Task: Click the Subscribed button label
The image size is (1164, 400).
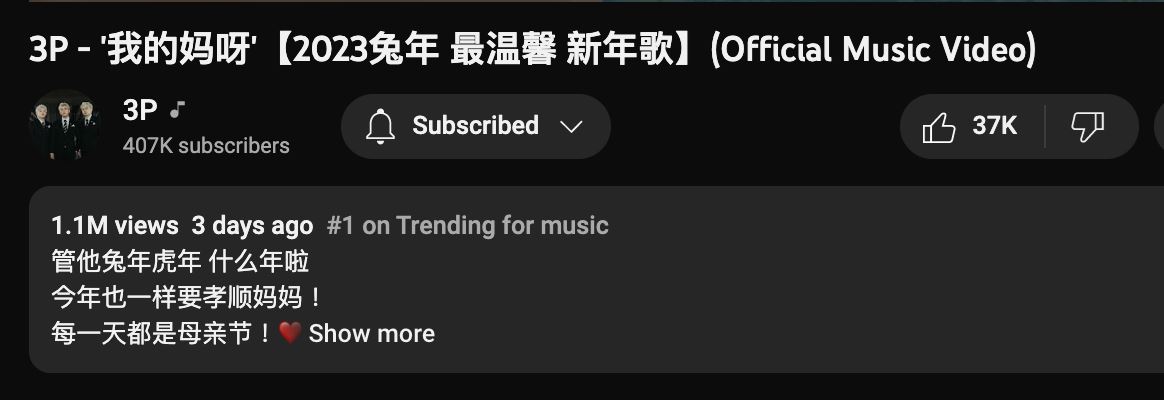Action: tap(475, 125)
